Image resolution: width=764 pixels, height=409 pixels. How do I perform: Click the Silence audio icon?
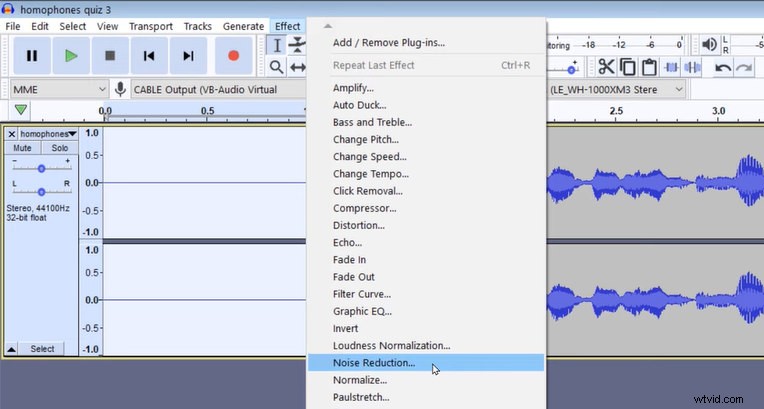pos(692,67)
